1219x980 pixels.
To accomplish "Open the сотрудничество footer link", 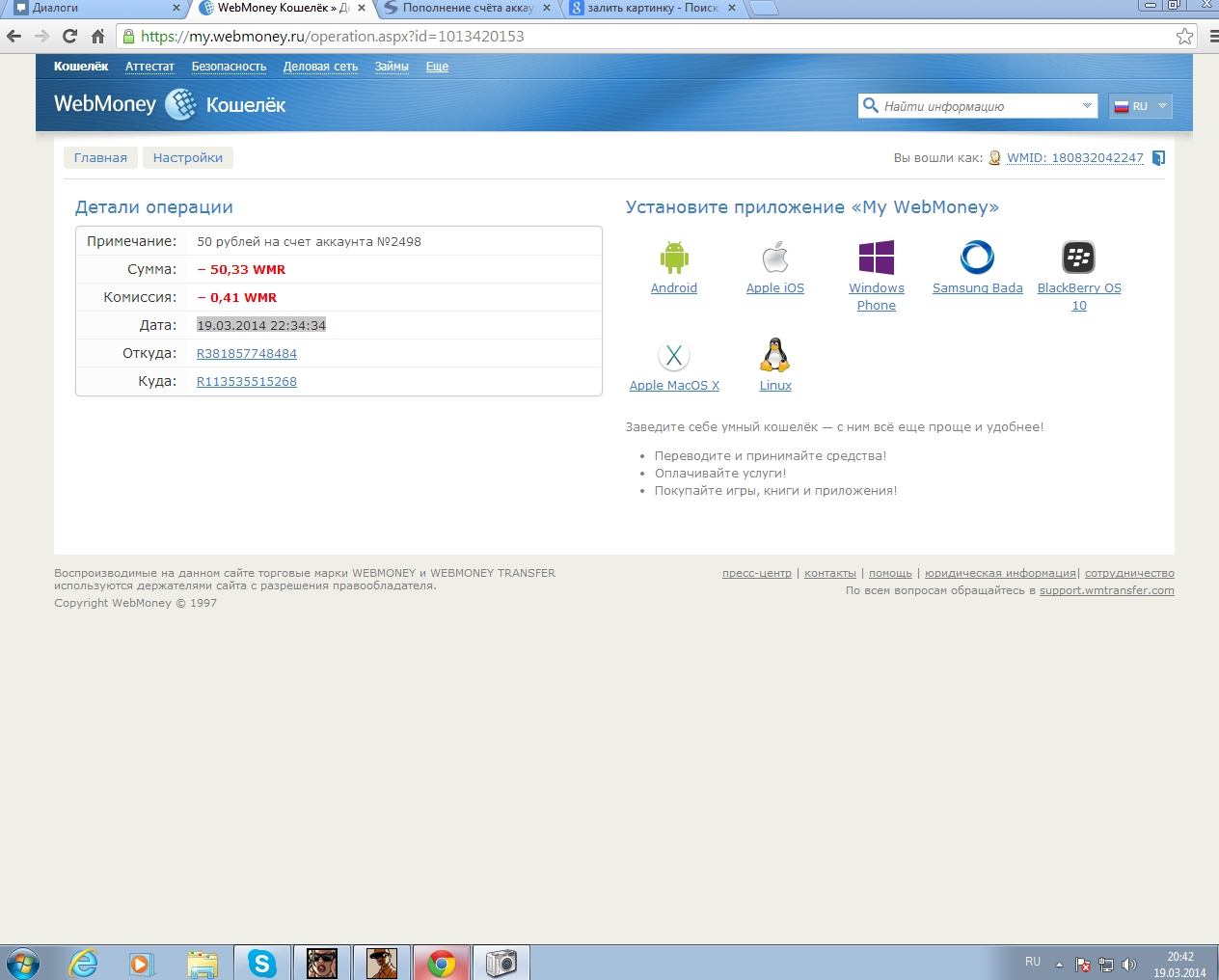I will [x=1129, y=573].
